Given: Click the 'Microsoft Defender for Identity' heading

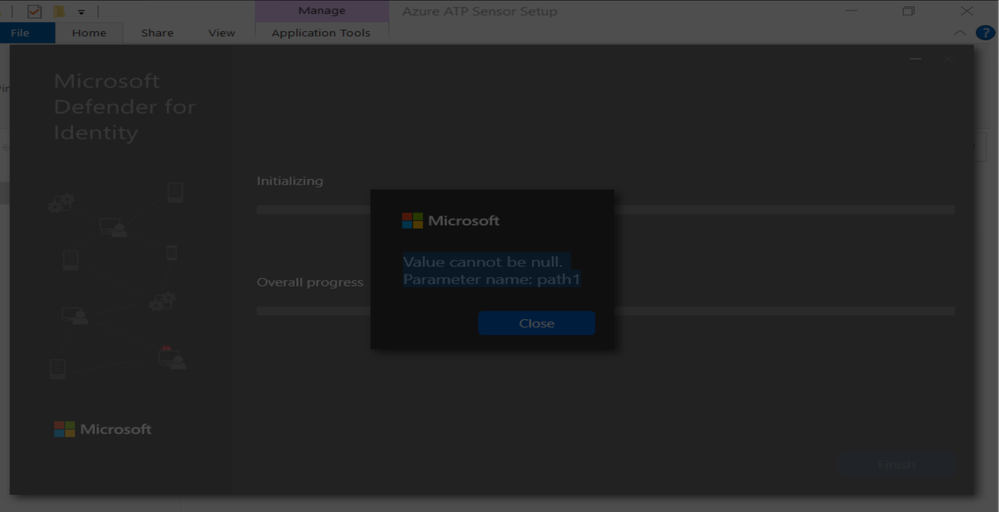Looking at the screenshot, I should point(125,106).
